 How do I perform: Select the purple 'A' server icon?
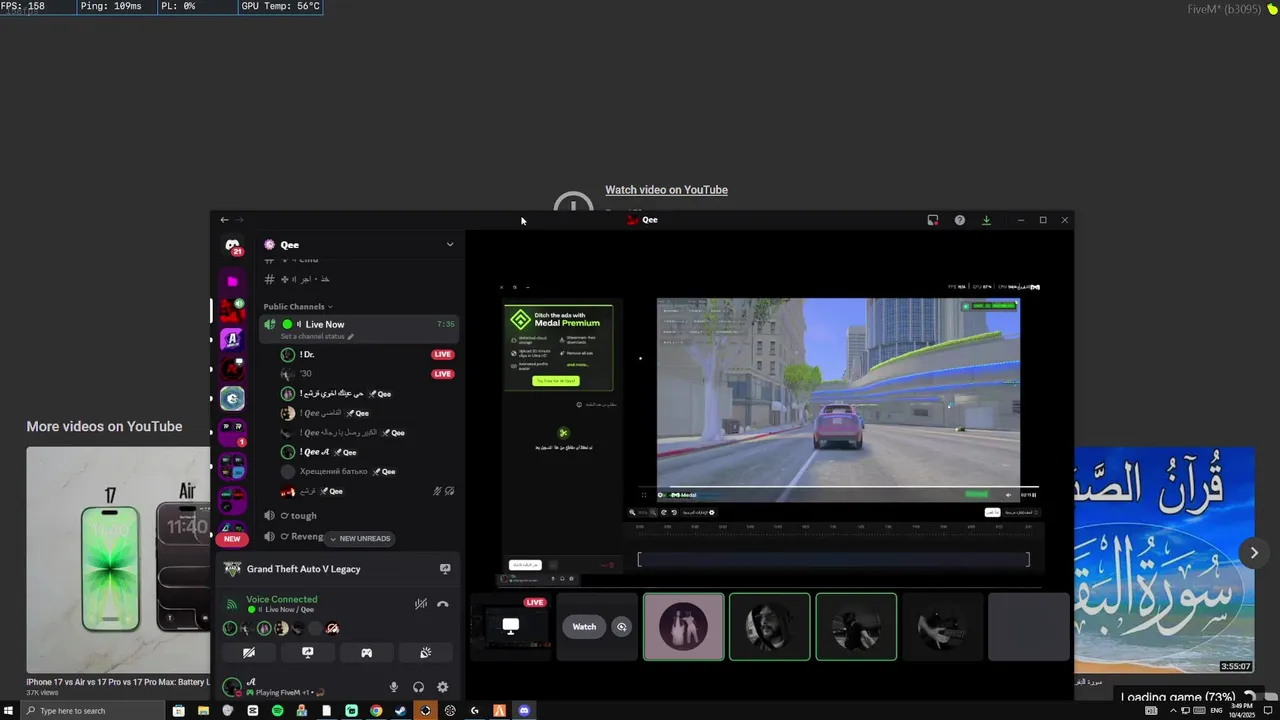point(232,340)
